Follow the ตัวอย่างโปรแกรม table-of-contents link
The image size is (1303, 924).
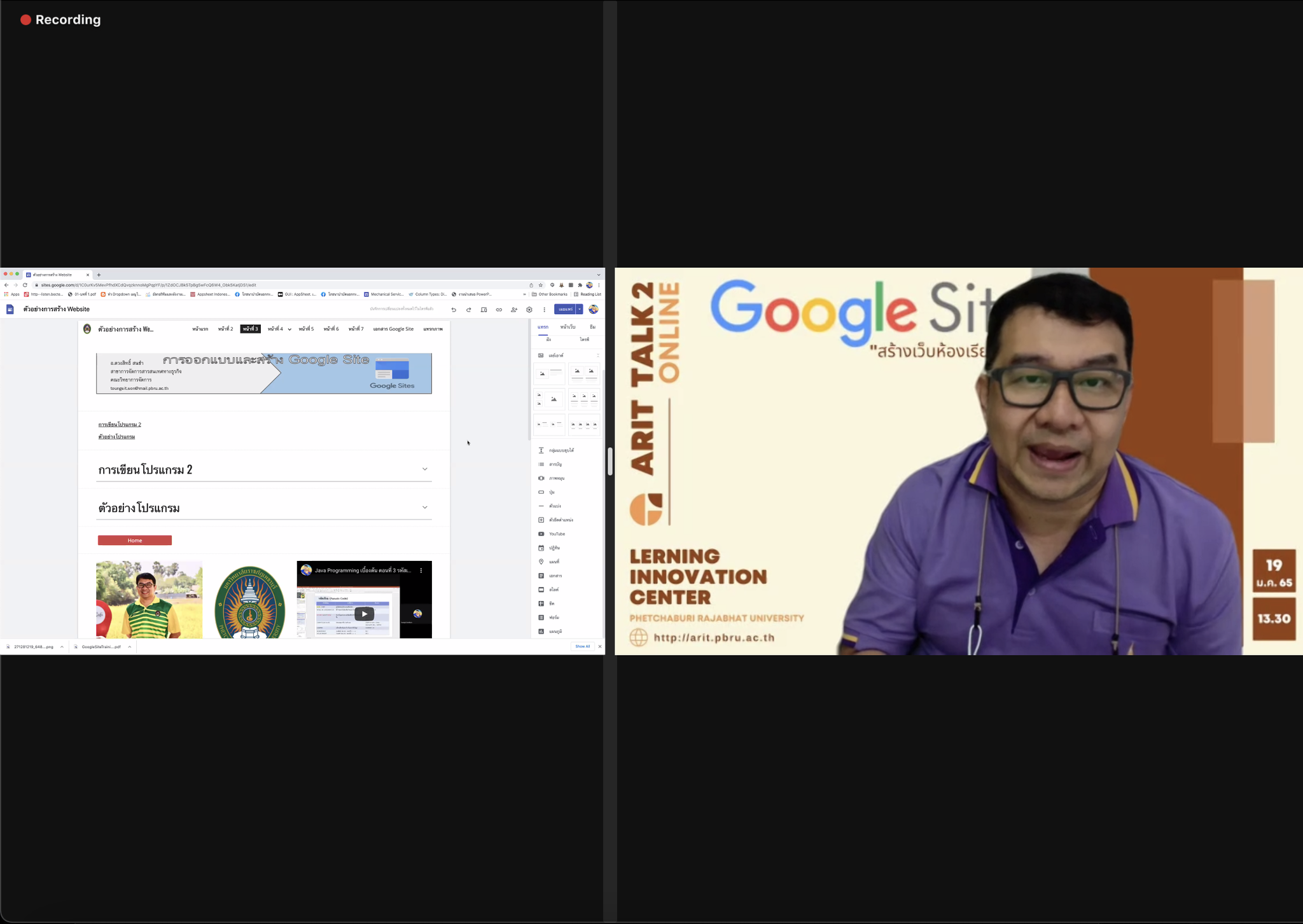116,437
